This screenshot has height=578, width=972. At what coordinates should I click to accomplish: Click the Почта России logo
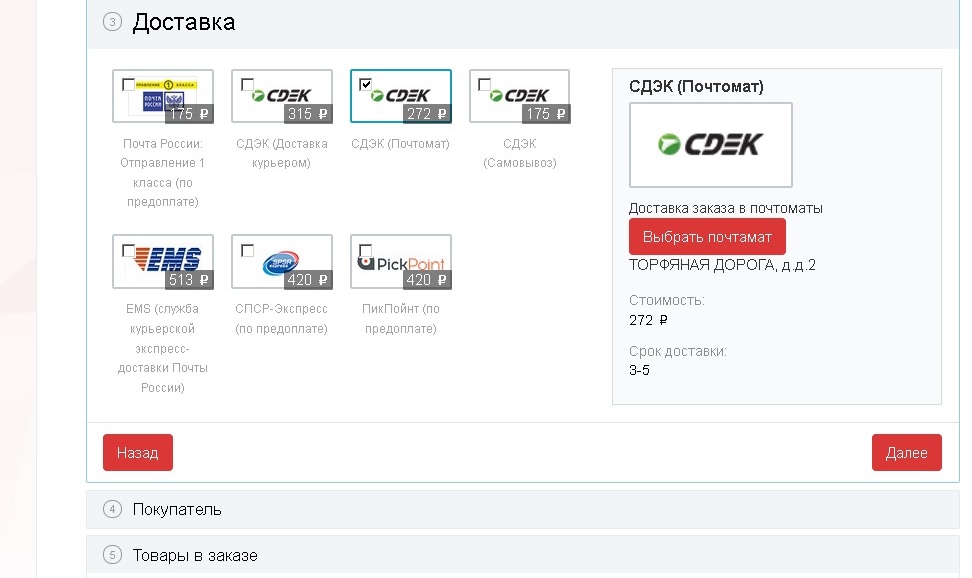click(x=163, y=97)
